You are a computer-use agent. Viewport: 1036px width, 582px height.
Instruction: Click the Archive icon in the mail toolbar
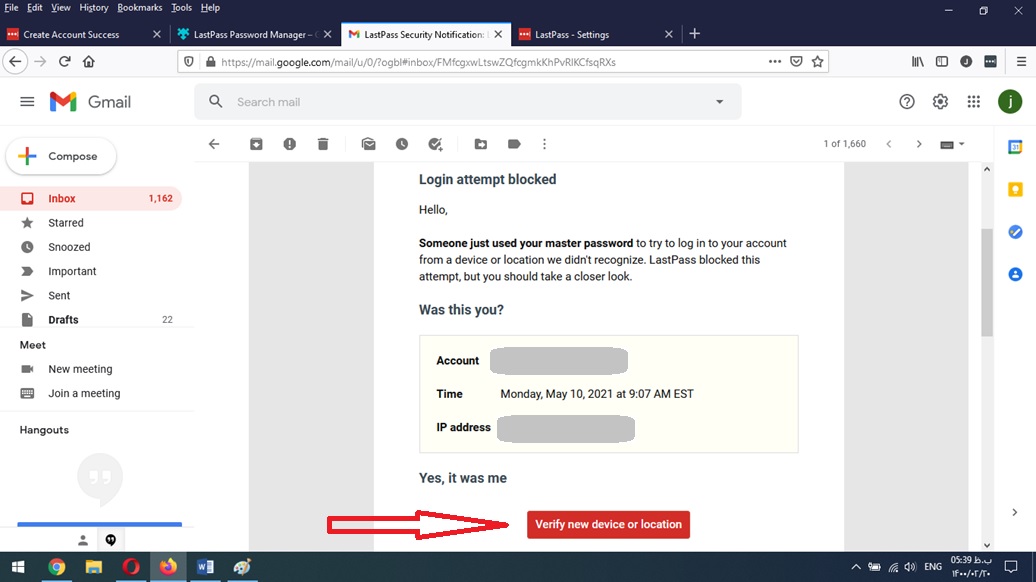(x=256, y=144)
